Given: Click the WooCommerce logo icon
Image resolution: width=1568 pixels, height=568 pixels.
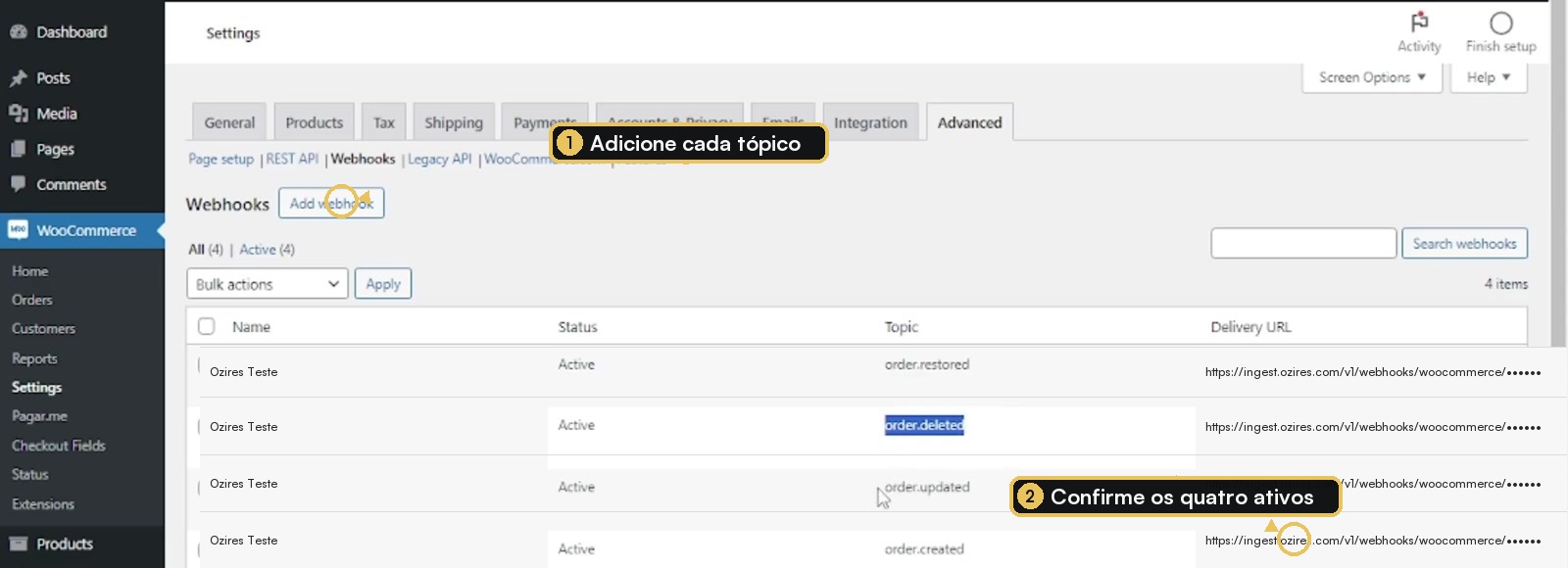Looking at the screenshot, I should click(x=18, y=230).
